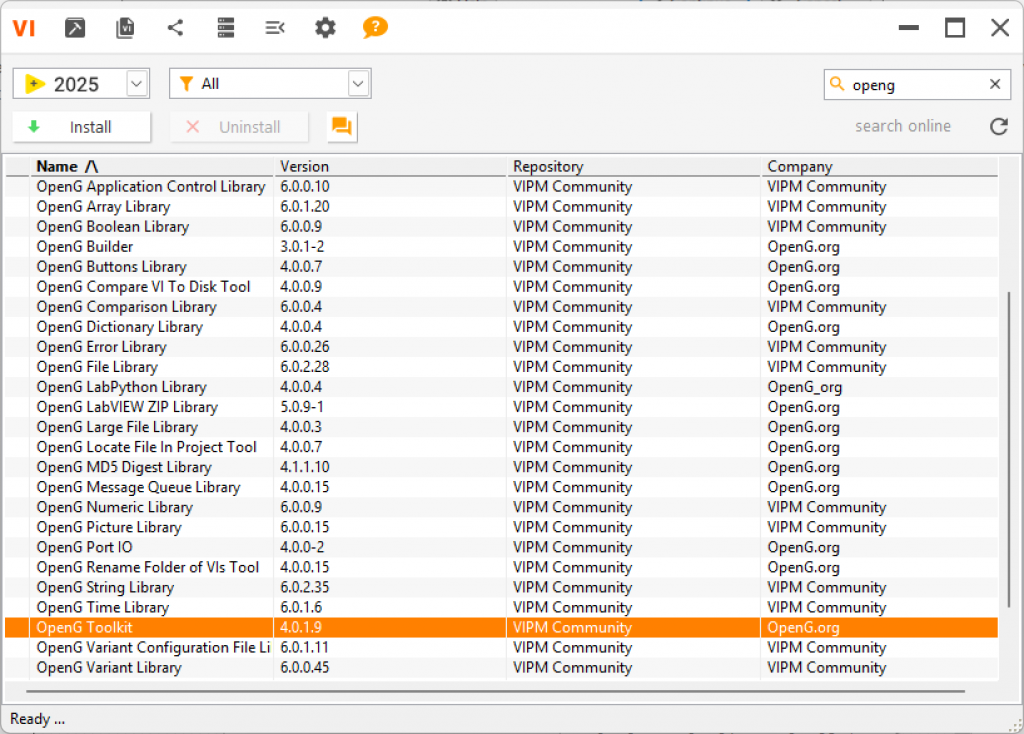Select OpenG Port IO row

(502, 547)
